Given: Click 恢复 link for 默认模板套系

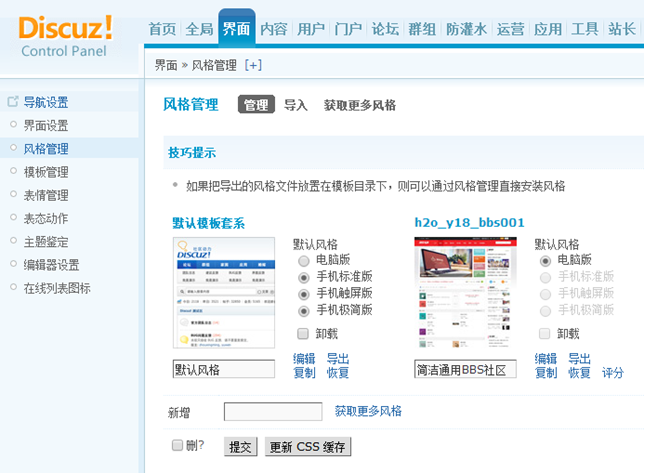Looking at the screenshot, I should point(338,373).
